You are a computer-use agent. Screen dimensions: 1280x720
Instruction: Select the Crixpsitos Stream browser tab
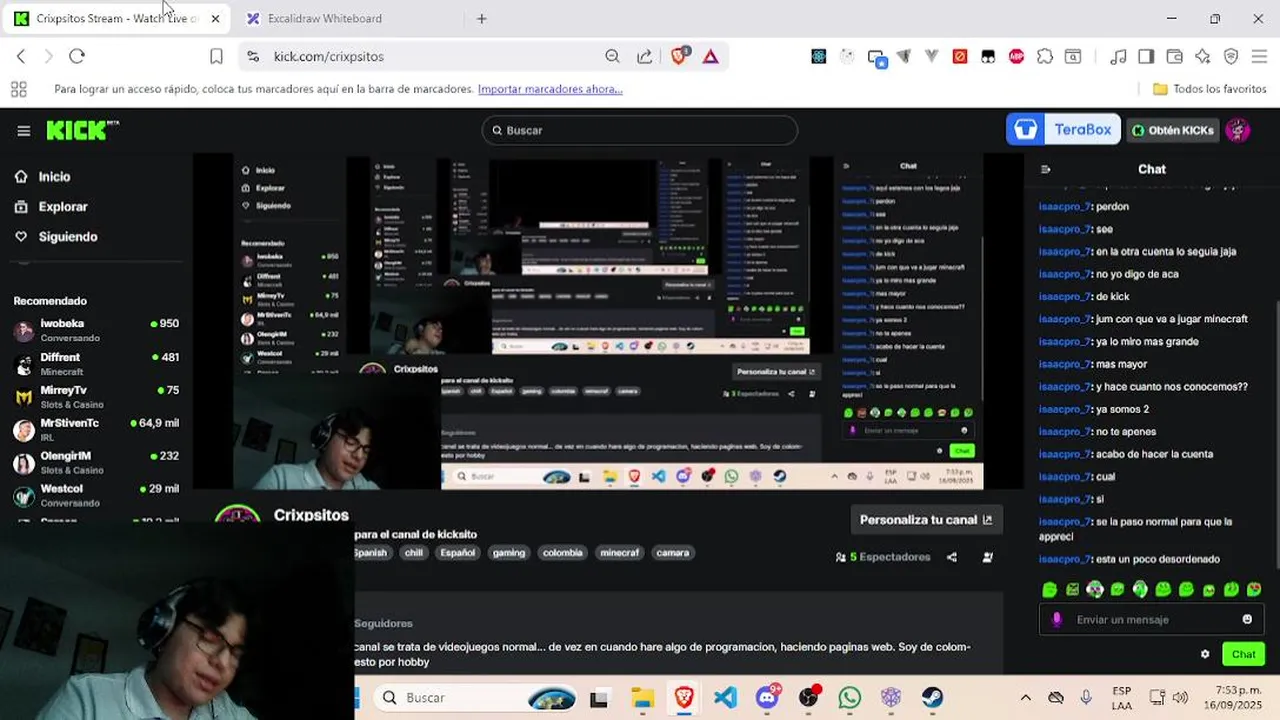pyautogui.click(x=117, y=18)
